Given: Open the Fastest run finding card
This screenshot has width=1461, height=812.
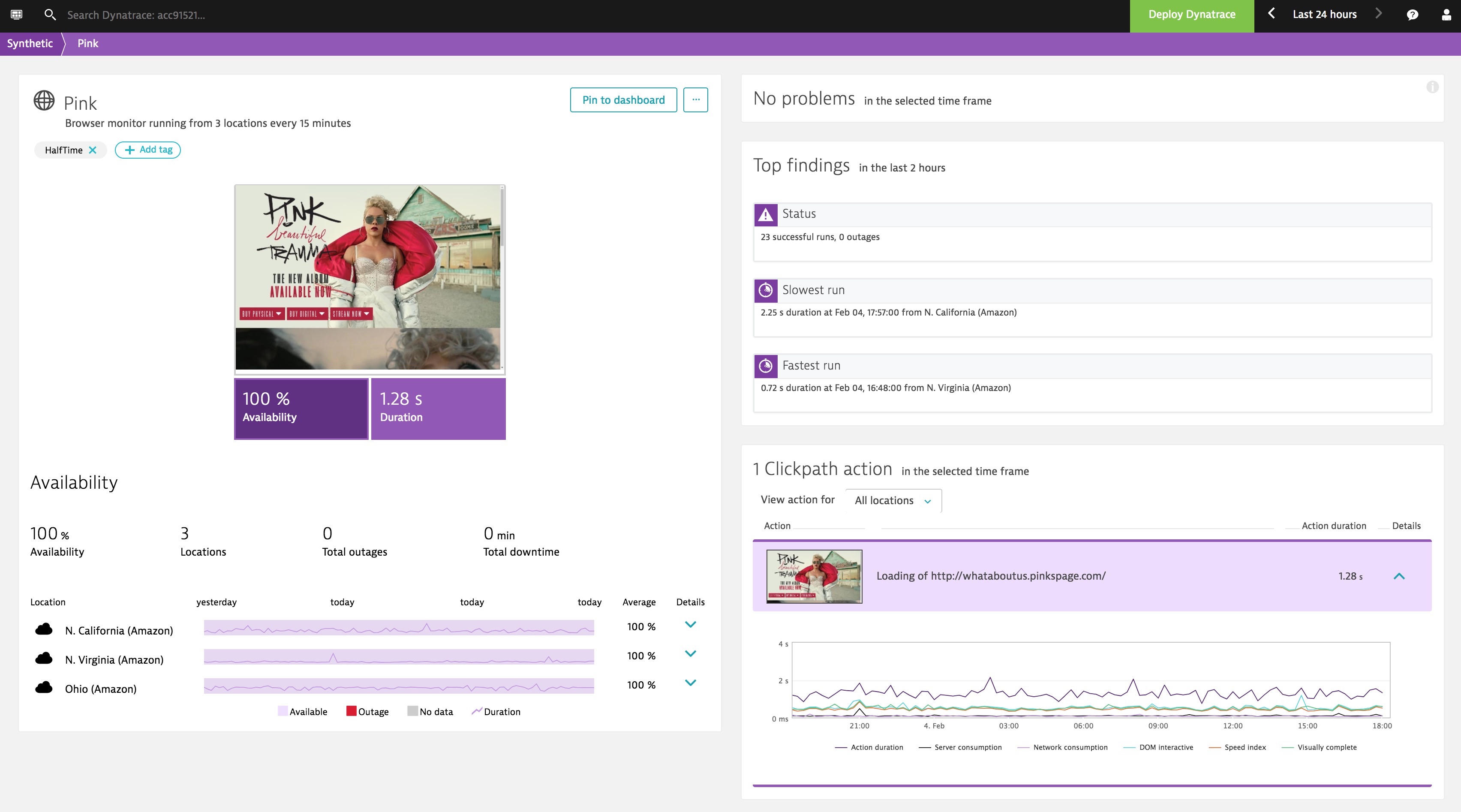Looking at the screenshot, I should 1092,383.
